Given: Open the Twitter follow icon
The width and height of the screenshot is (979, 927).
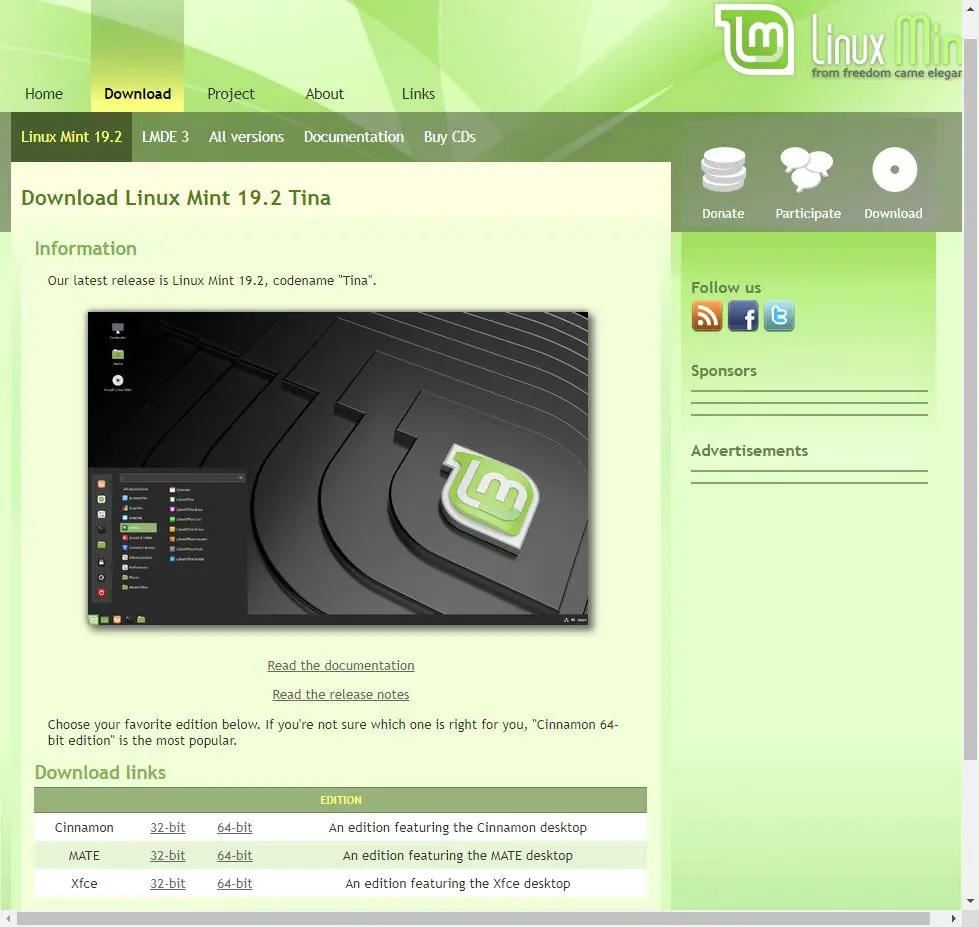Looking at the screenshot, I should pyautogui.click(x=779, y=316).
